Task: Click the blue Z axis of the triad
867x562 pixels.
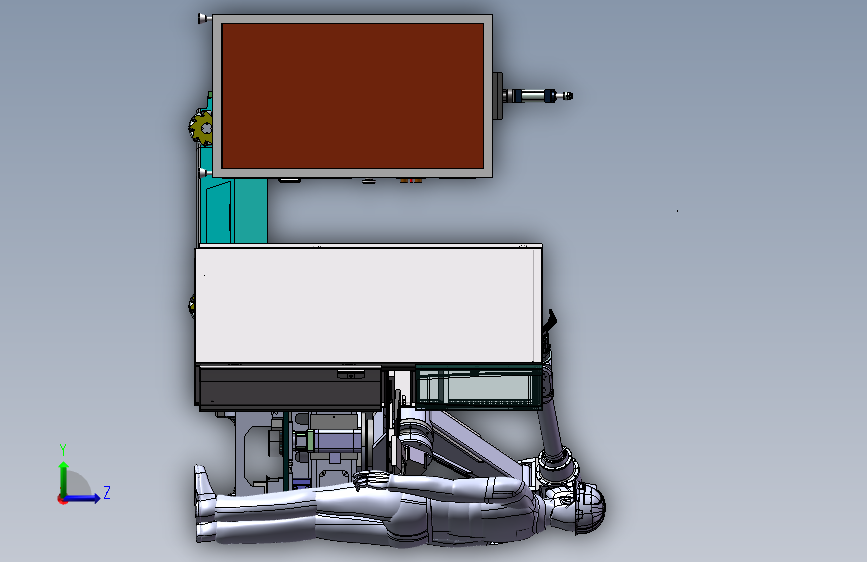Action: (x=83, y=498)
